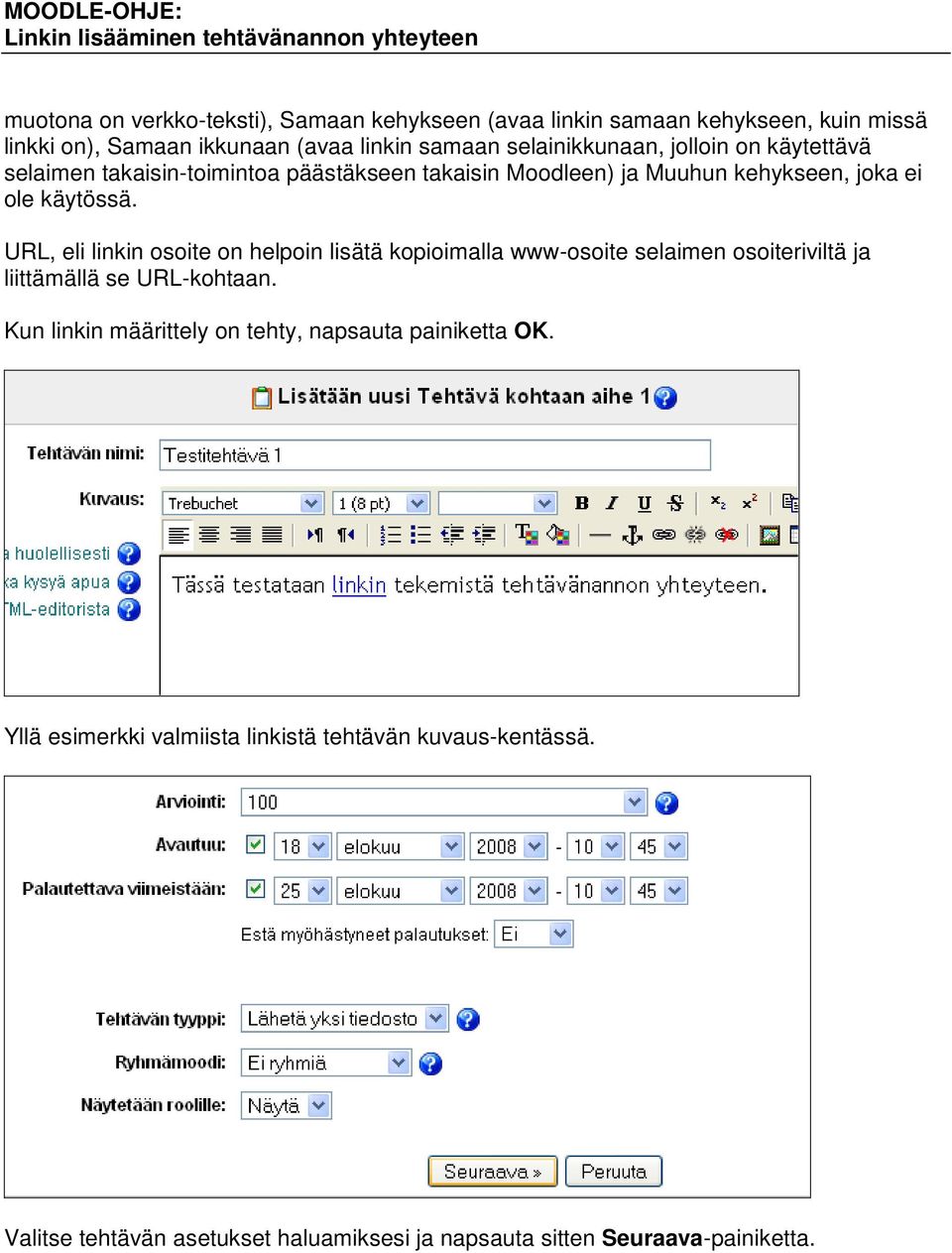952x1253 pixels.
Task: Open the Trebuchet font dropdown
Action: pos(243,503)
